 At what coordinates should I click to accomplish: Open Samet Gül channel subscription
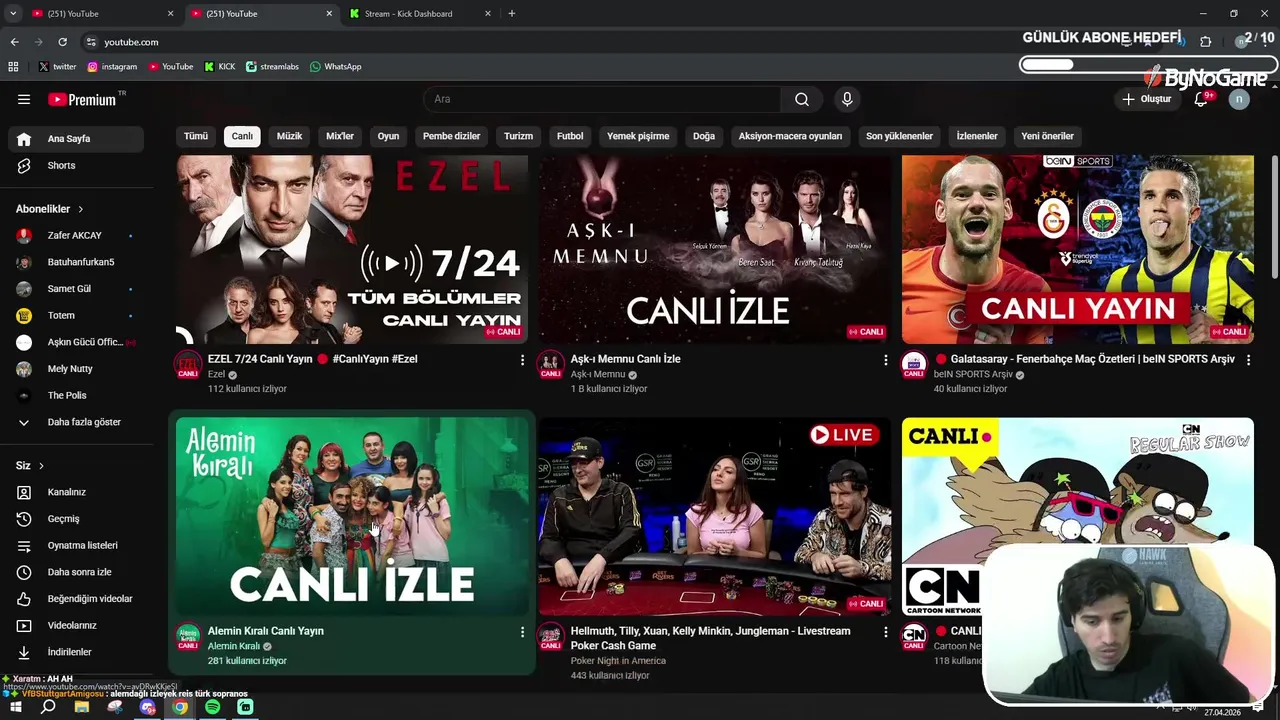(x=75, y=289)
